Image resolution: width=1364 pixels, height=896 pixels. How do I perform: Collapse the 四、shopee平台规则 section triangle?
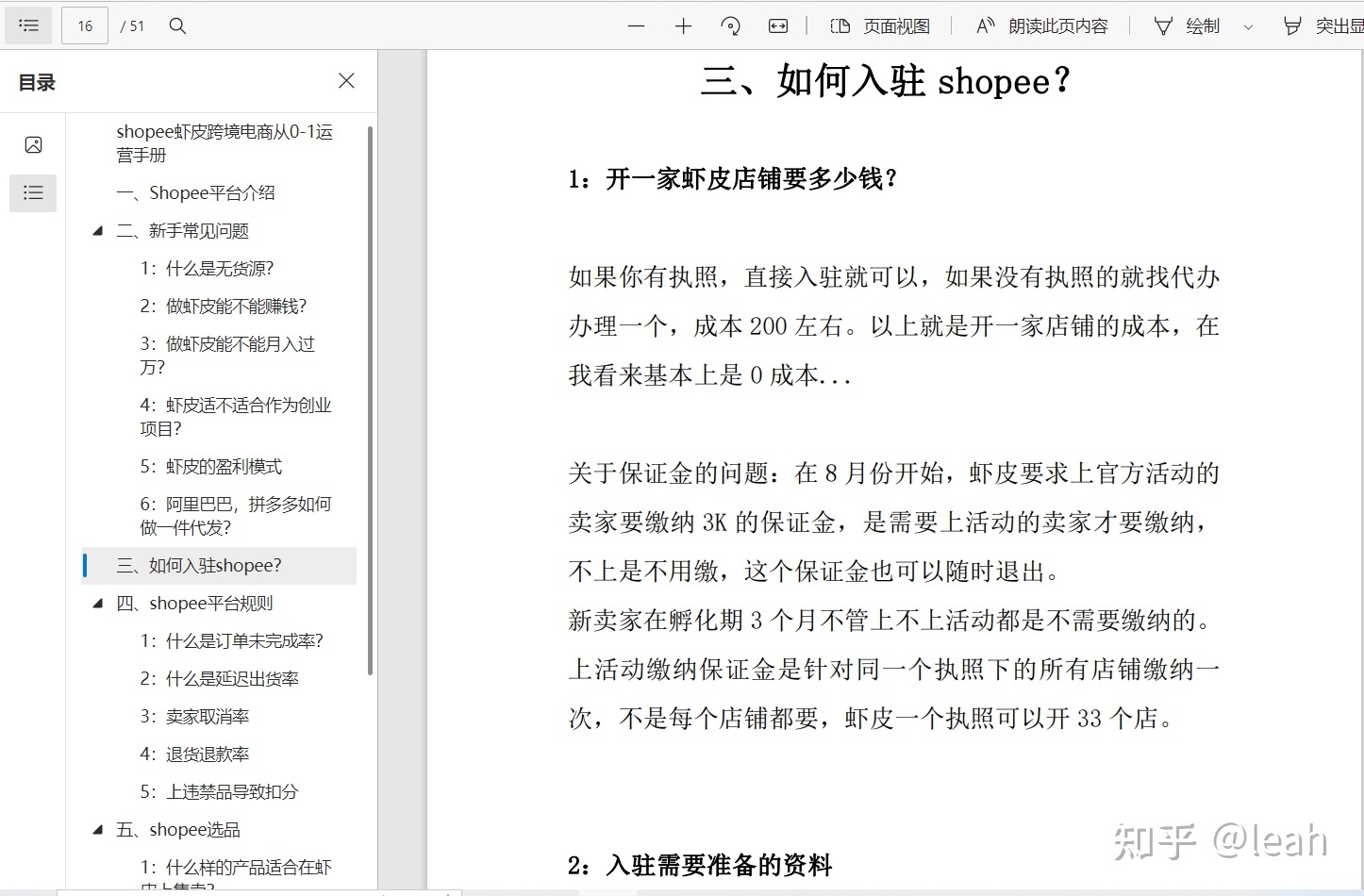pos(97,604)
